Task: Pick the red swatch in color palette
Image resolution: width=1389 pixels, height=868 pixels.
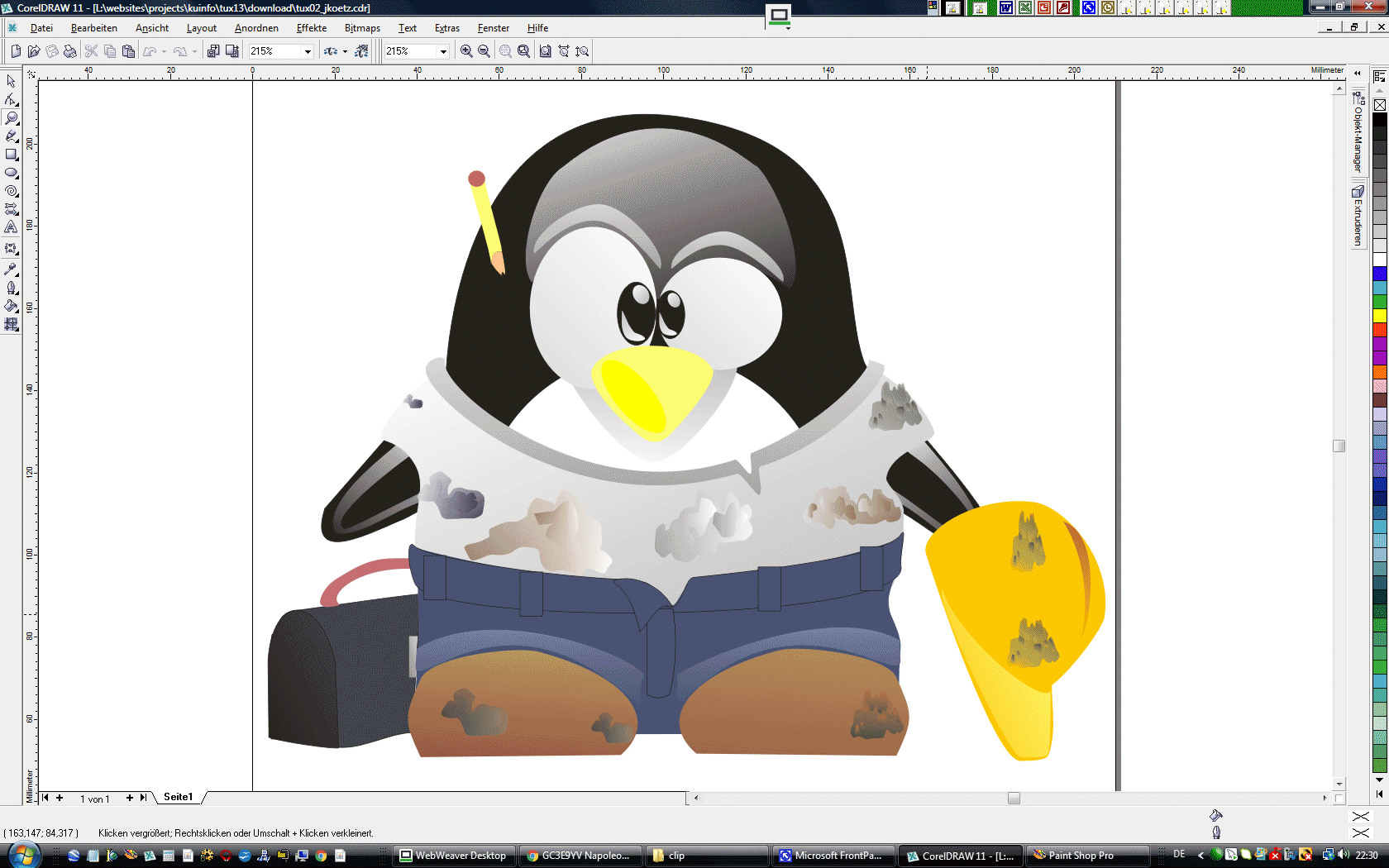Action: (x=1380, y=330)
